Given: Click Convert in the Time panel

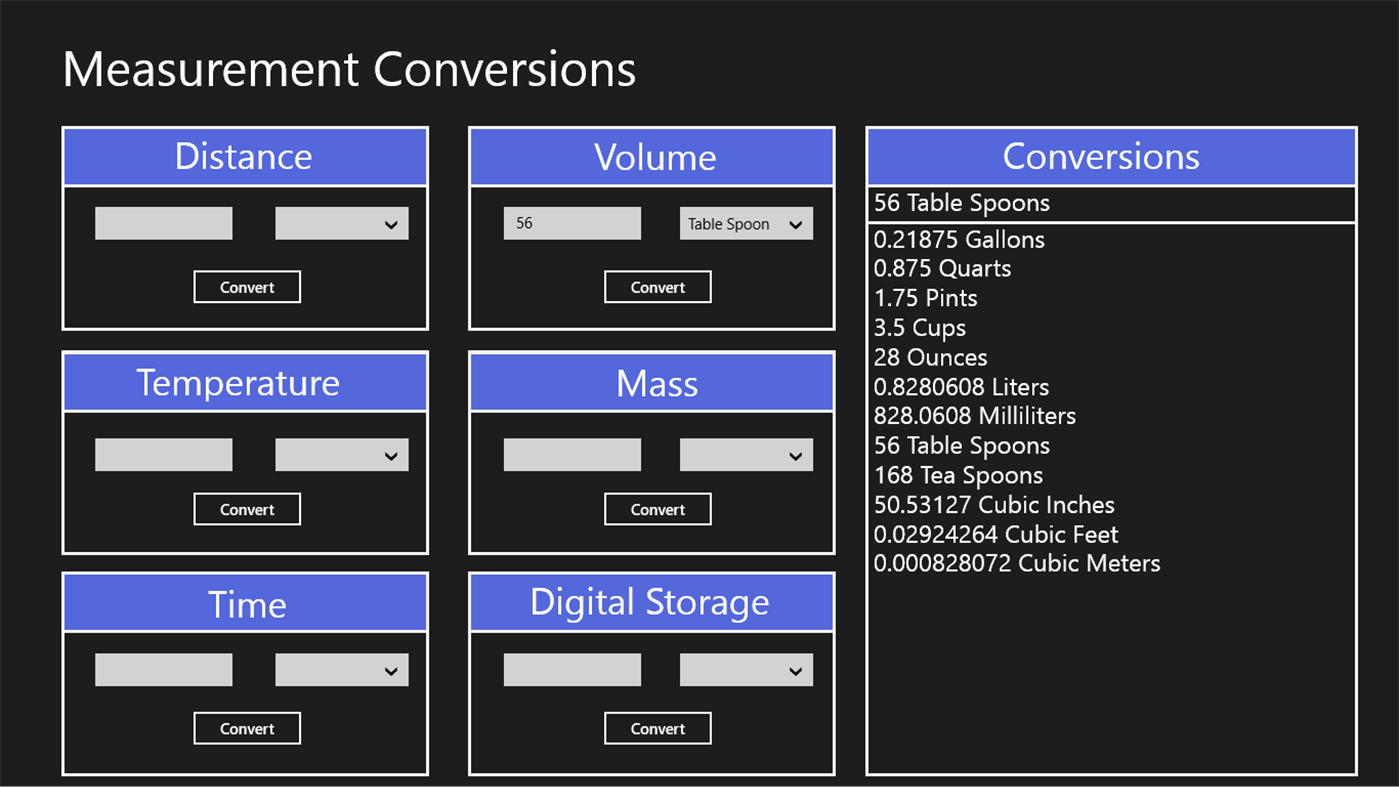Looking at the screenshot, I should 246,728.
